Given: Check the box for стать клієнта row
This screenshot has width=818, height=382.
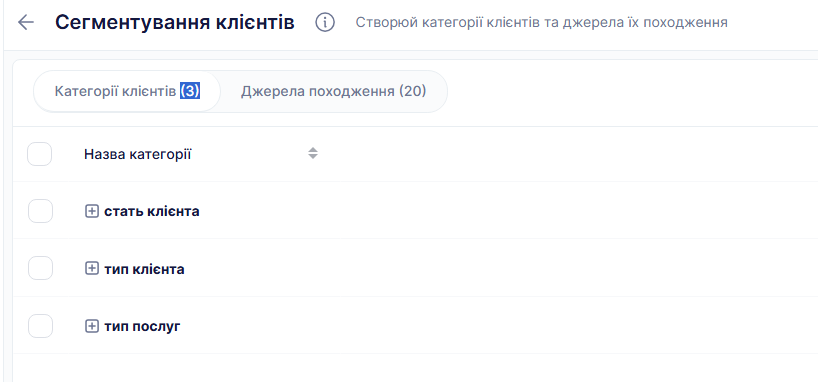Looking at the screenshot, I should click(x=40, y=211).
